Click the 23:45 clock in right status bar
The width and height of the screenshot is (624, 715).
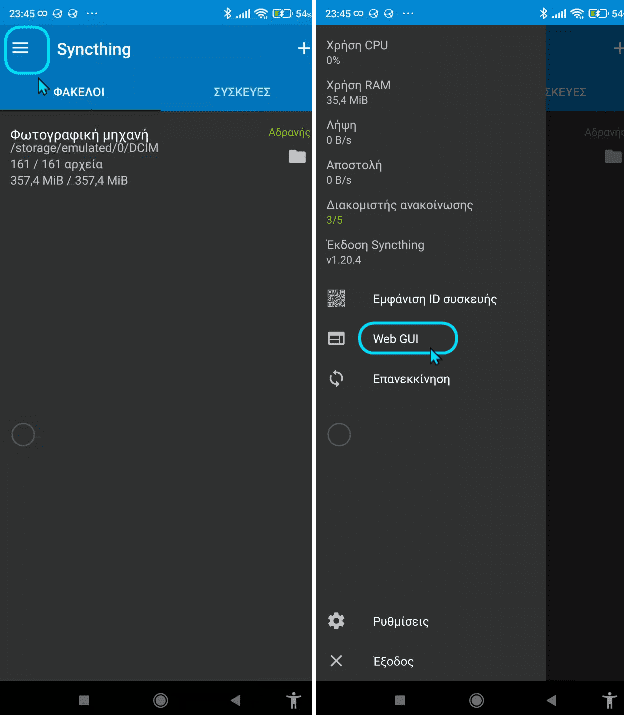[x=338, y=14]
